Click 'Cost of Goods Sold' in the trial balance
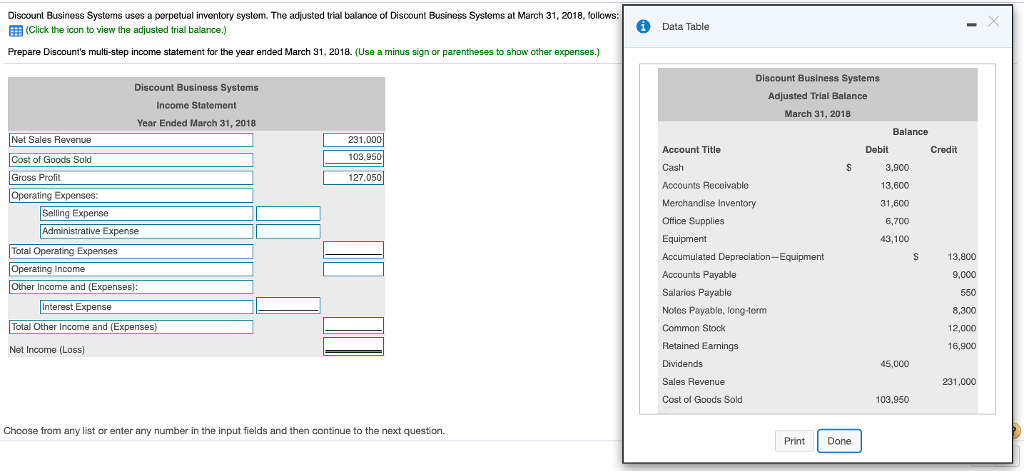 click(702, 400)
